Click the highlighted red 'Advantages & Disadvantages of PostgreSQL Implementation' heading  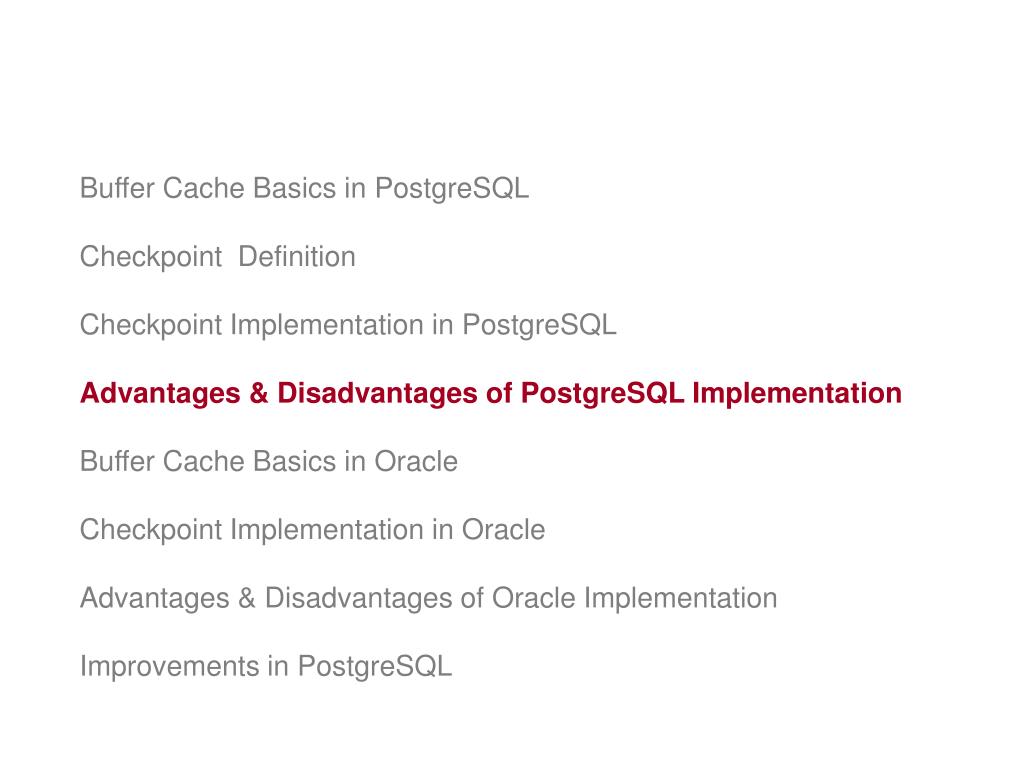pos(491,393)
